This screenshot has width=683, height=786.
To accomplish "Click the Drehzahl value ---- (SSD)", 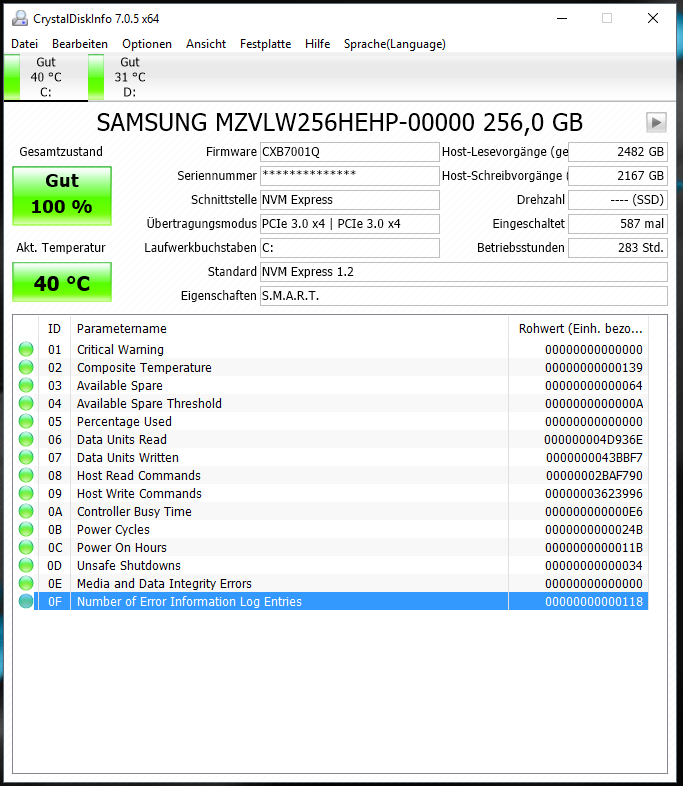I will [x=618, y=200].
